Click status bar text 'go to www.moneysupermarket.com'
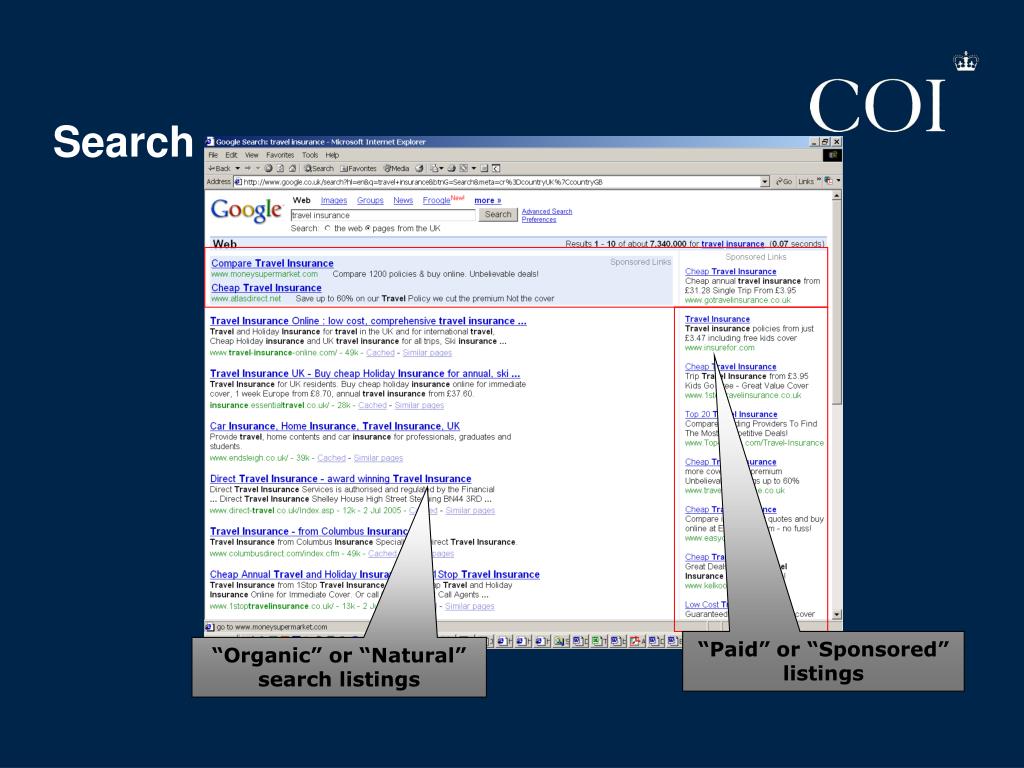Screen dimensions: 1024x768 click(x=272, y=627)
